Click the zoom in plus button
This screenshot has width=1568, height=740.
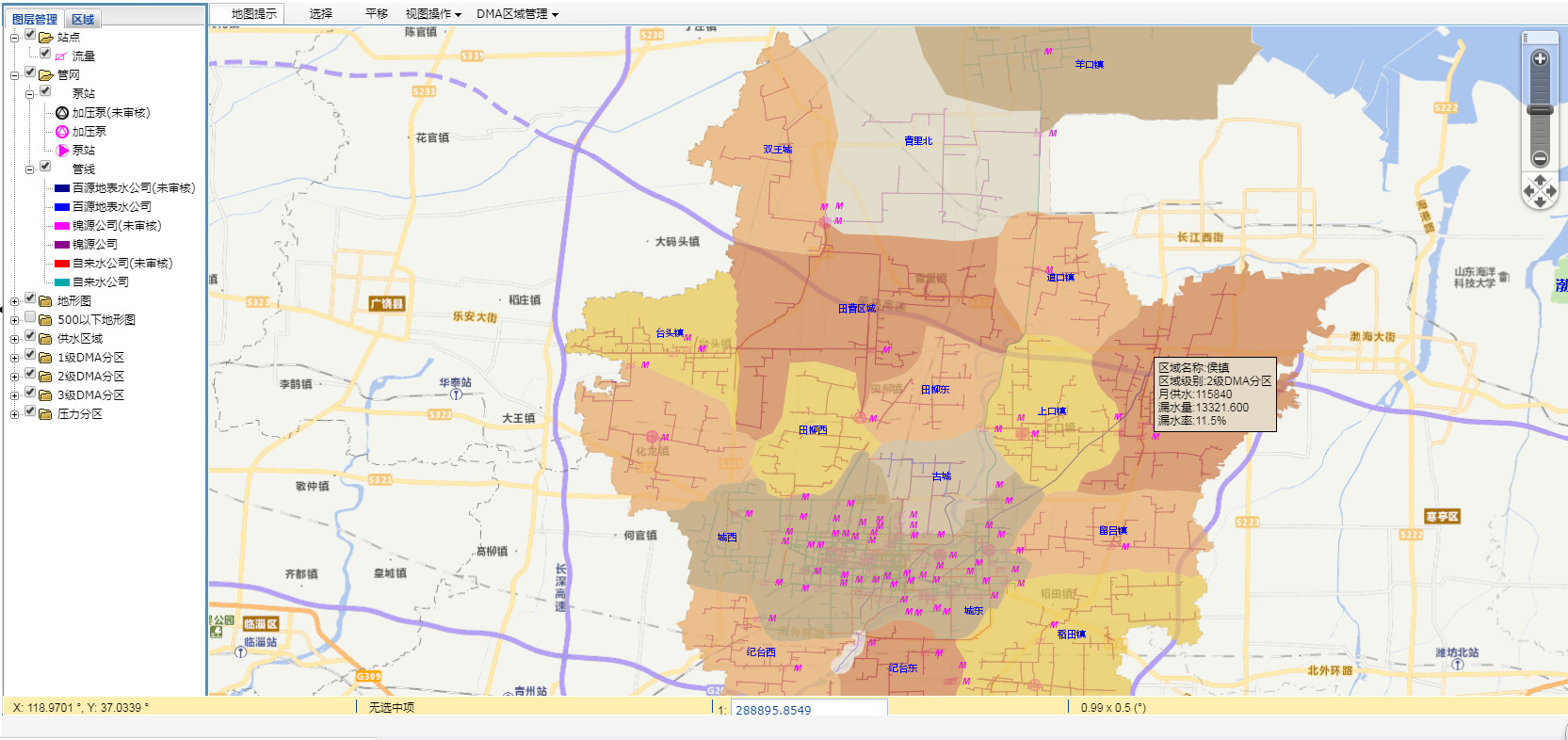click(1540, 59)
